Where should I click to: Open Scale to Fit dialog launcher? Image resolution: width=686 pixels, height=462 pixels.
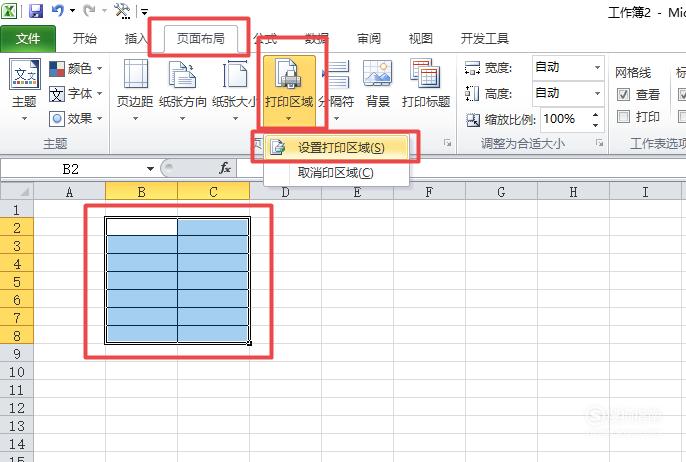(x=599, y=143)
